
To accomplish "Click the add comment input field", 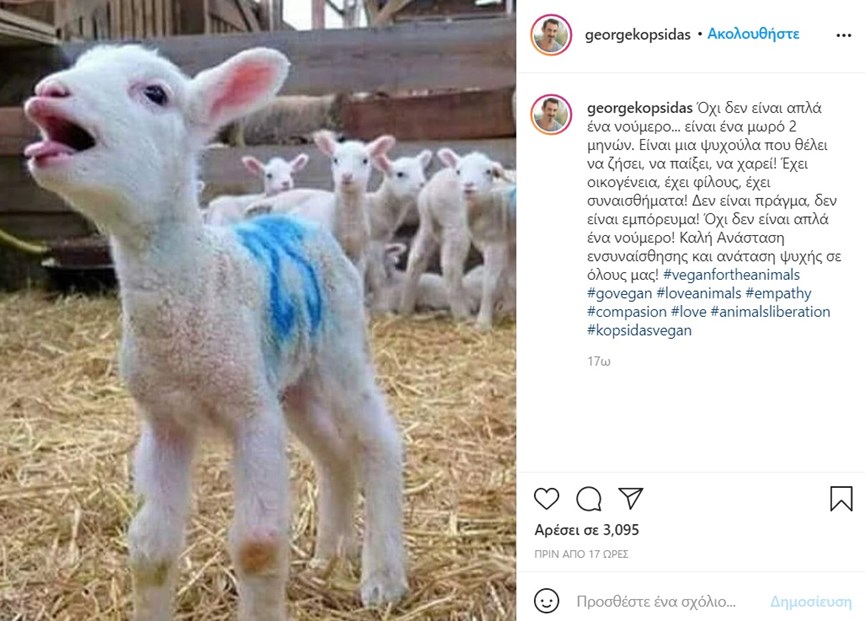I will (x=656, y=601).
